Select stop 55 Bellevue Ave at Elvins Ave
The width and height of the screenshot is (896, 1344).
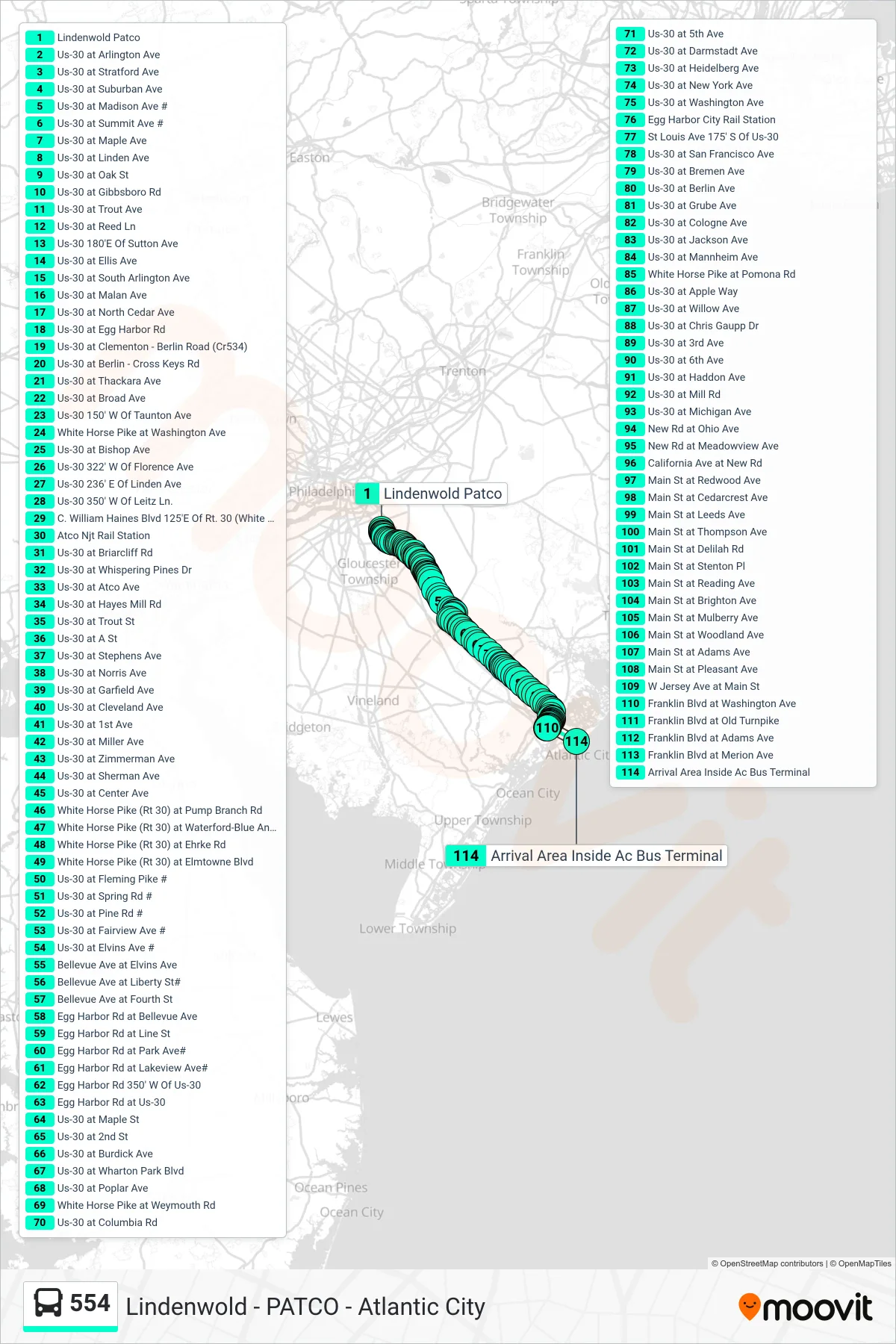point(102,965)
